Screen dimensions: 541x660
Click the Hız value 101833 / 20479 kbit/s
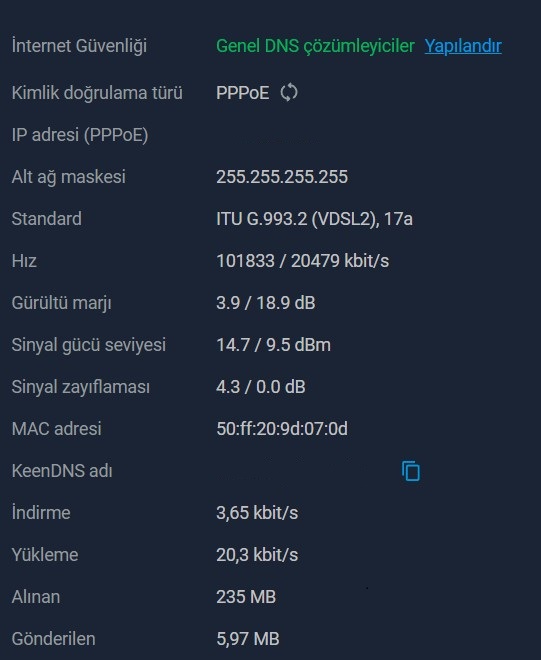[x=302, y=261]
